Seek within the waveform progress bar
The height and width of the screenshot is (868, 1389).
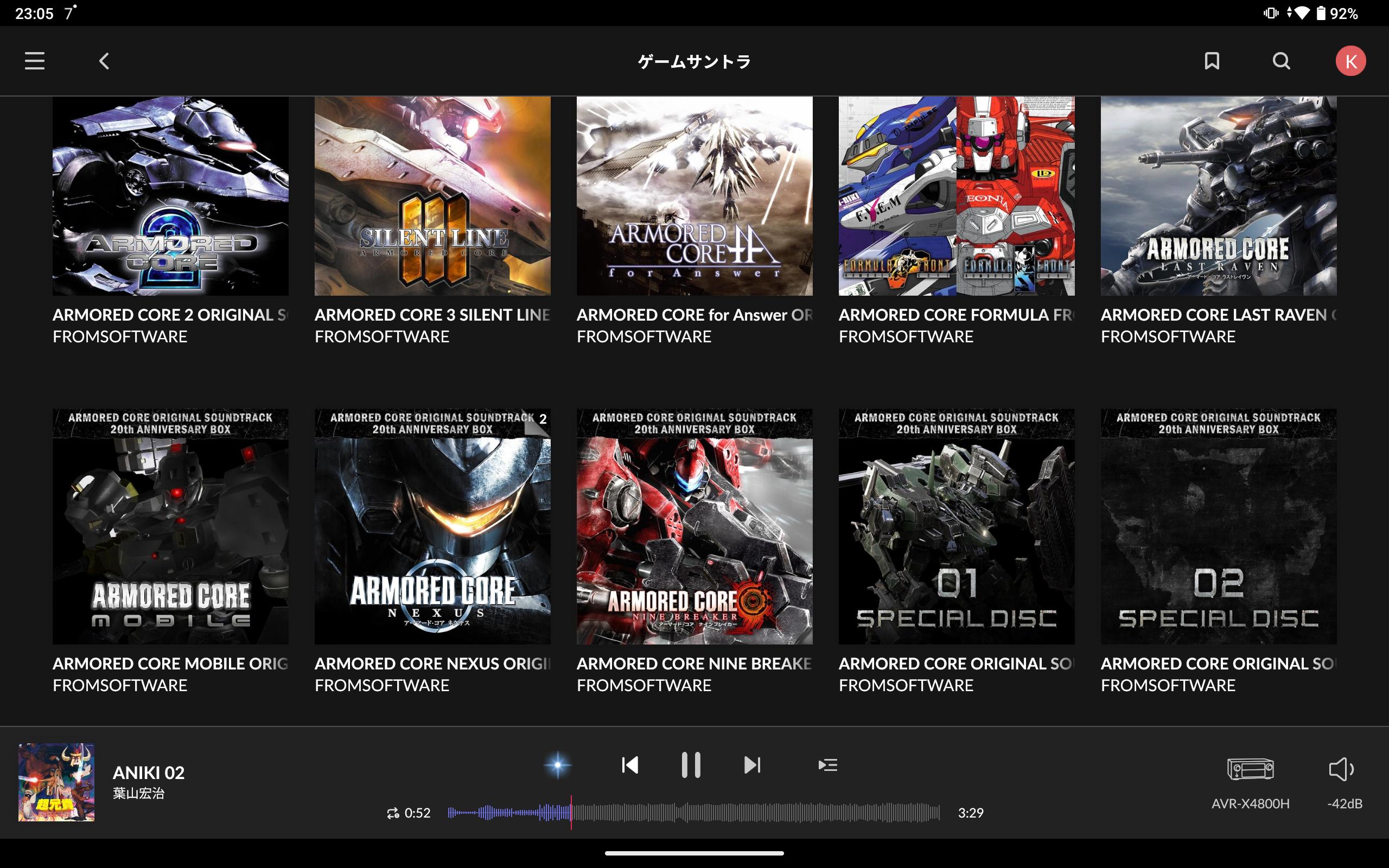pos(746,813)
